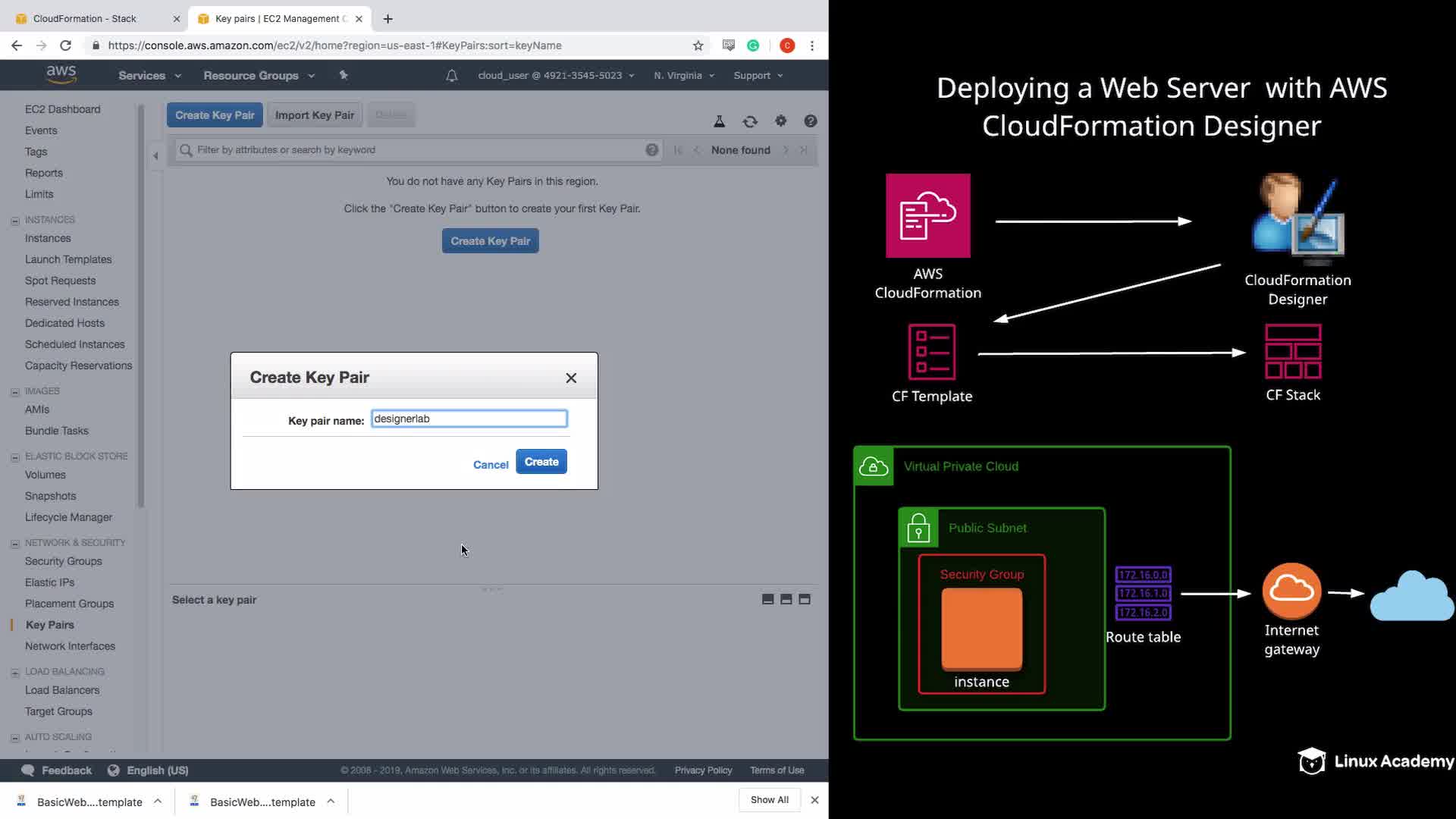1456x819 pixels.
Task: Collapse the left navigation sidebar arrow
Action: (155, 155)
